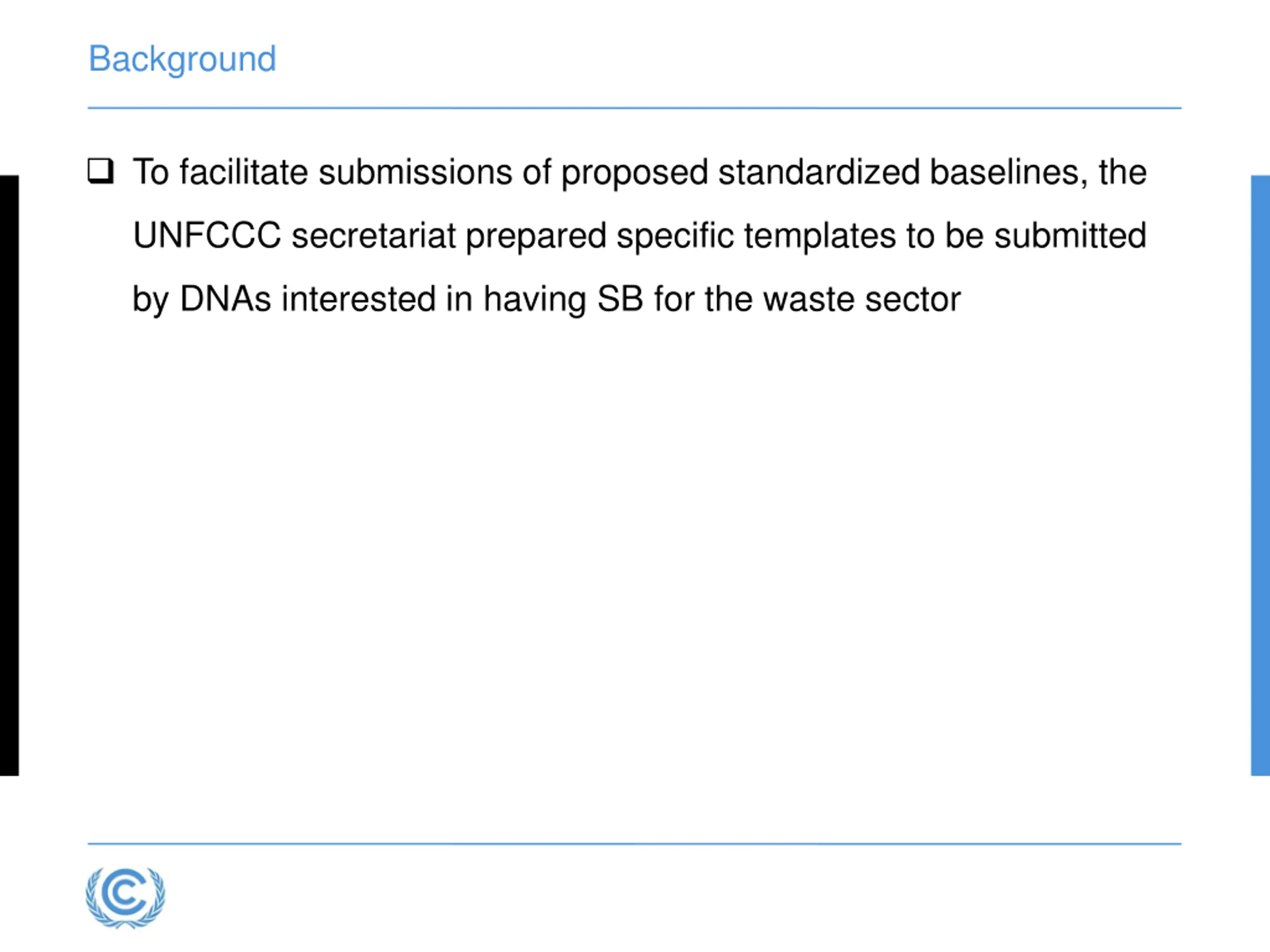
Task: Click the word "secretariat" in second line
Action: 373,236
